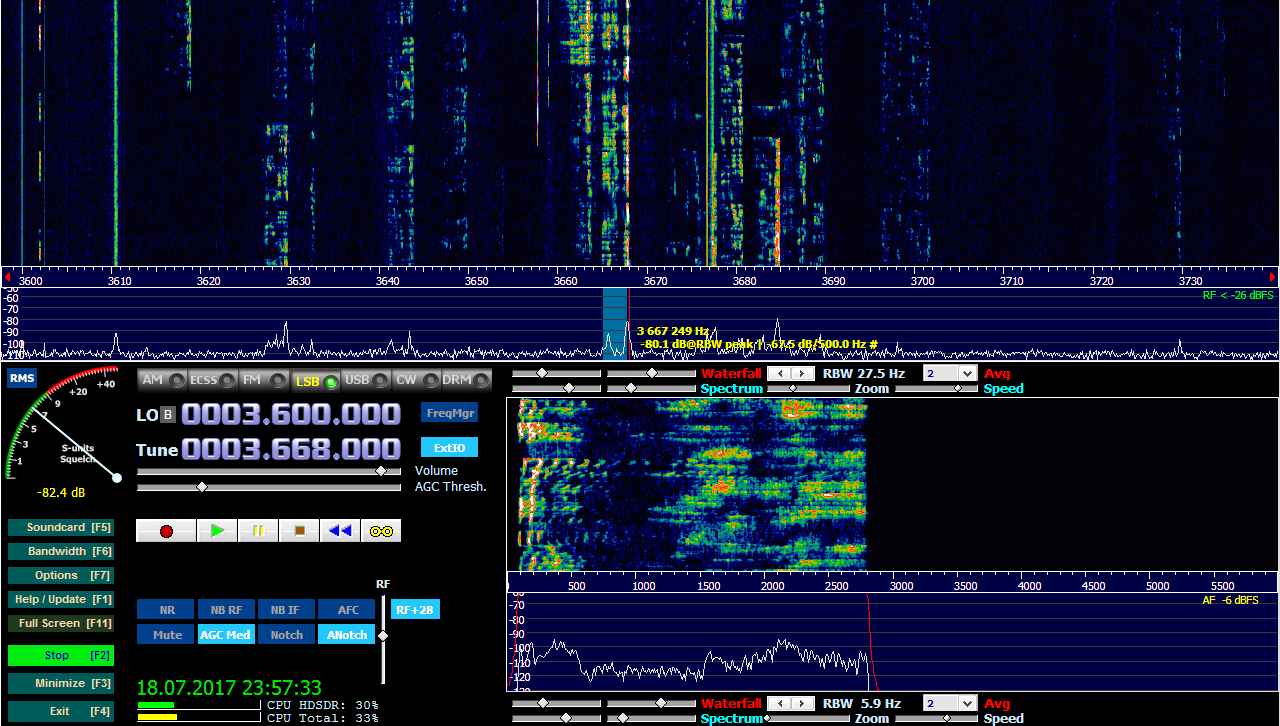This screenshot has width=1280, height=726.
Task: Click 3700 on the RF frequency scale
Action: pos(922,282)
